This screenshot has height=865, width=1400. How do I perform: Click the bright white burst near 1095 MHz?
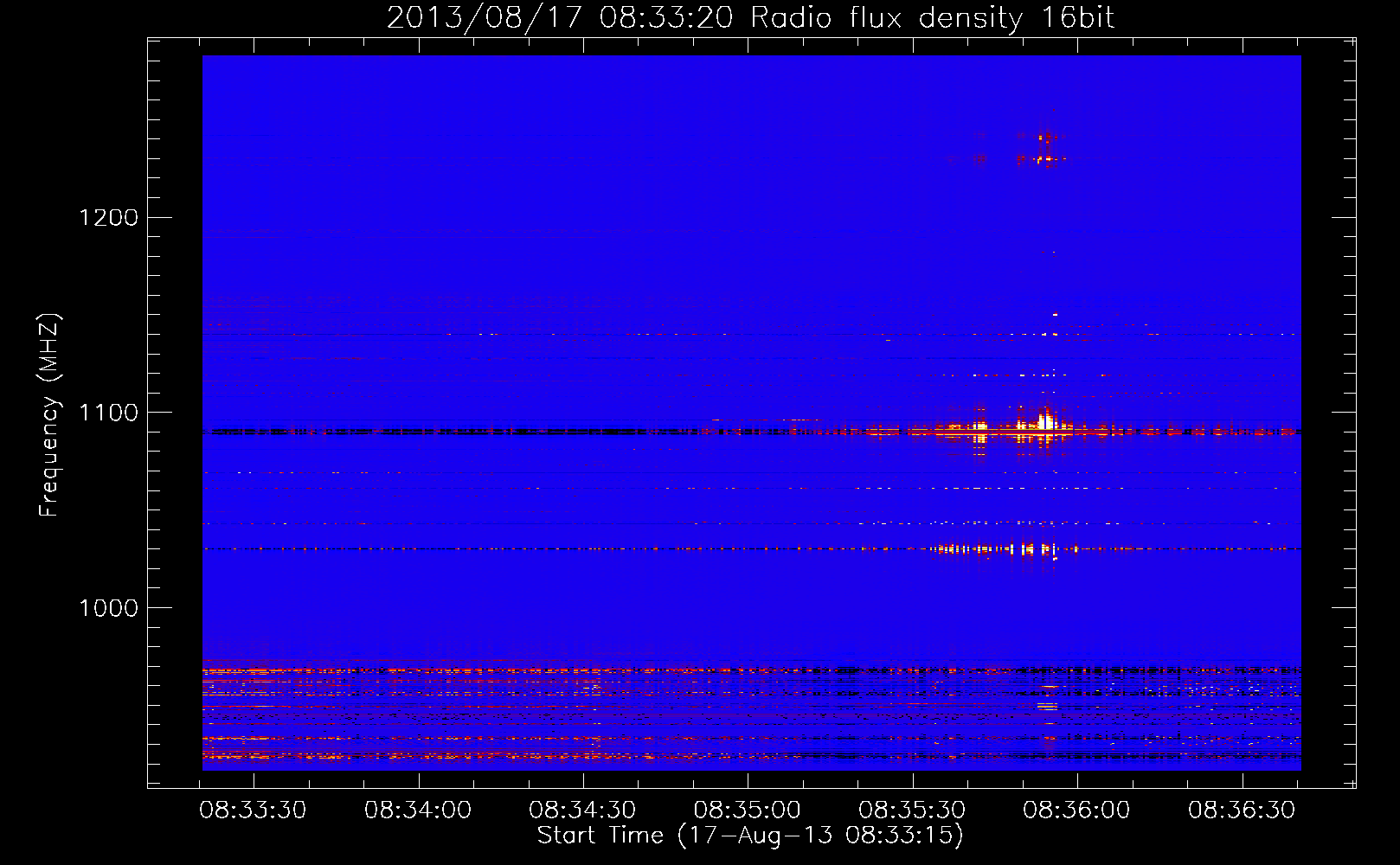(x=1046, y=423)
